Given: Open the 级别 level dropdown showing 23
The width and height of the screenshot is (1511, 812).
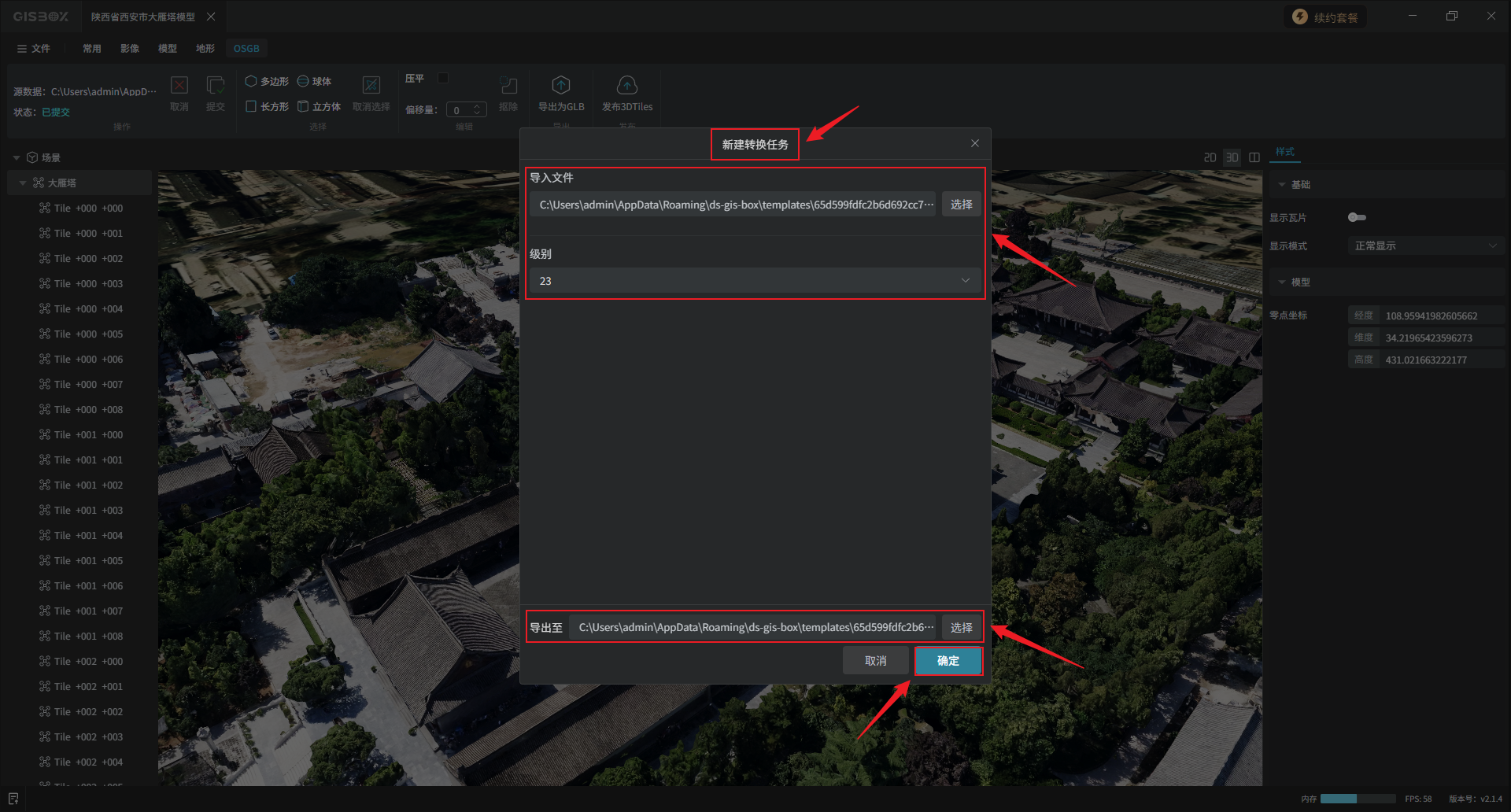Looking at the screenshot, I should [x=755, y=281].
